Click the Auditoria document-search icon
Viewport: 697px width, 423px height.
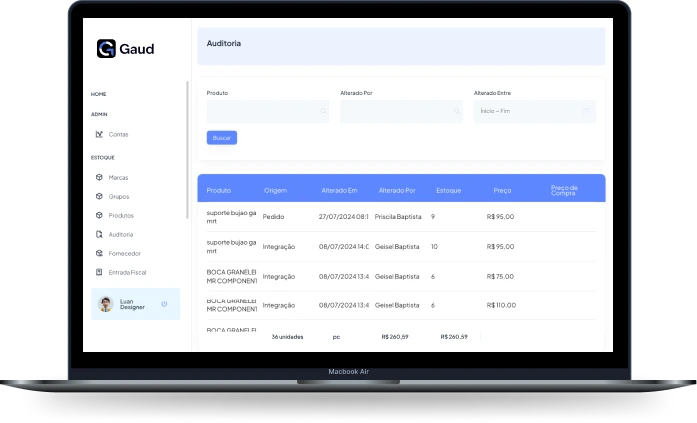pos(99,234)
